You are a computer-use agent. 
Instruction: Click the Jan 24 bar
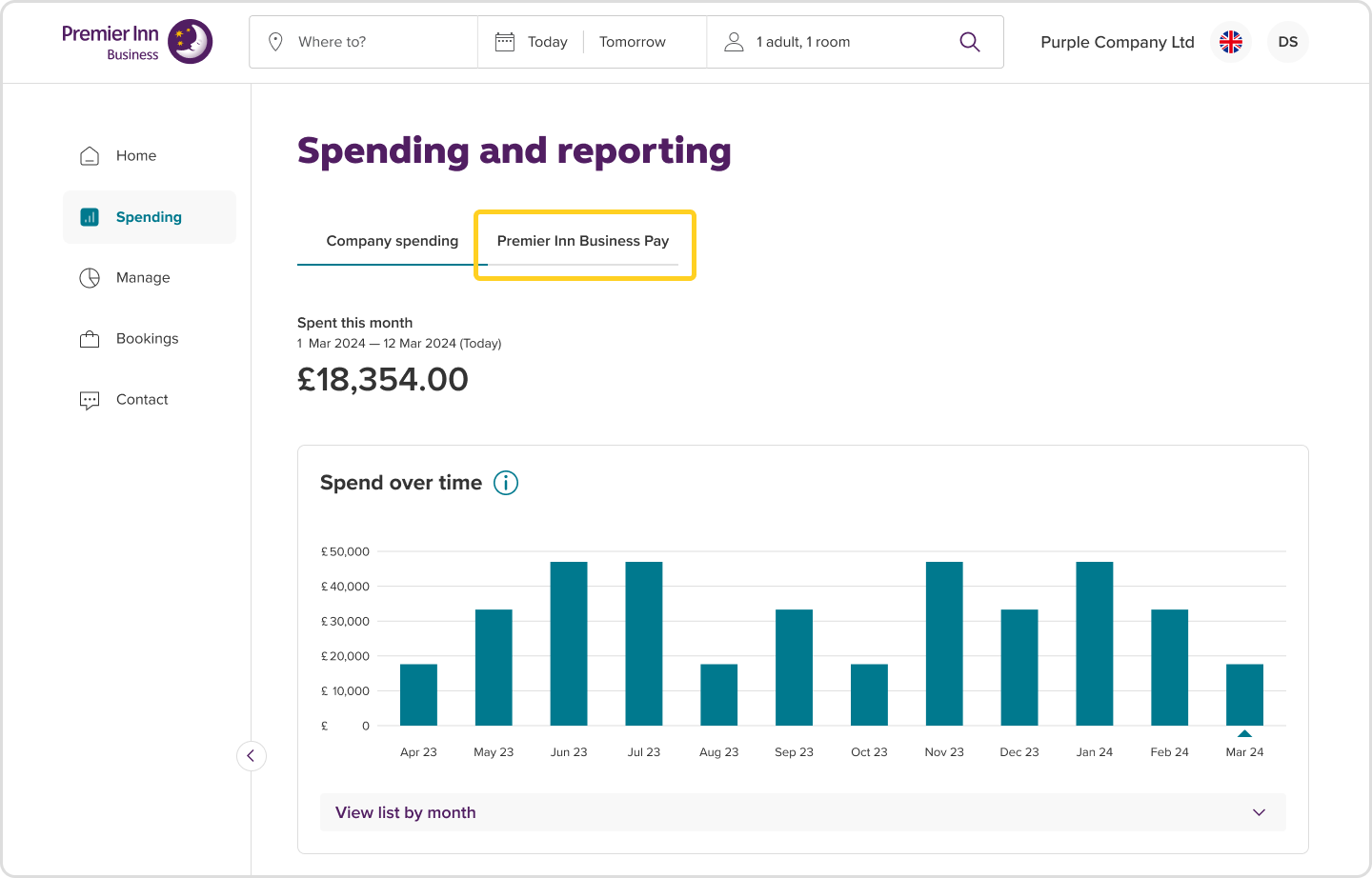tap(1095, 644)
